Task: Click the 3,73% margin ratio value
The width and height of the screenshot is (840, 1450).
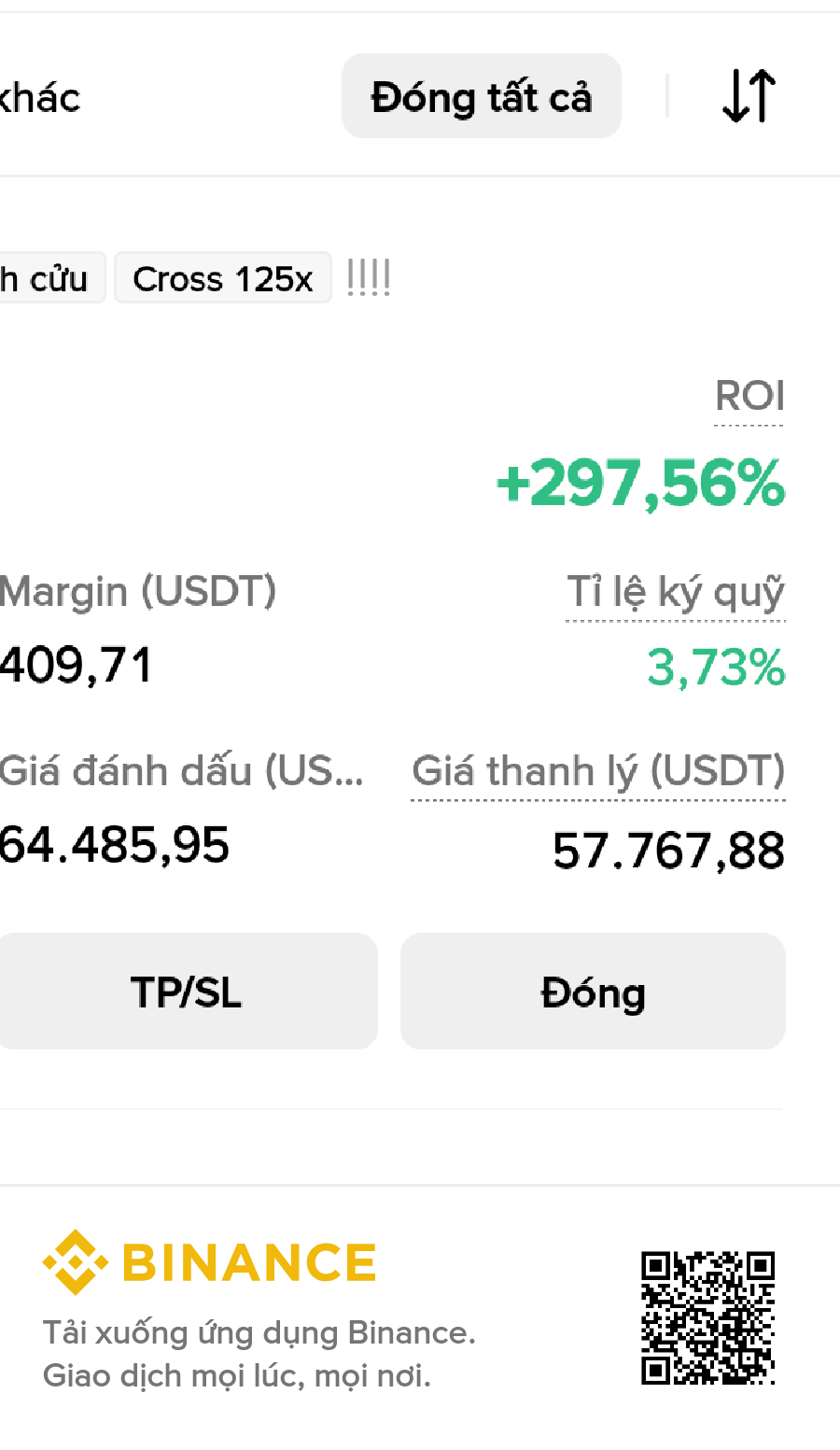Action: (716, 669)
